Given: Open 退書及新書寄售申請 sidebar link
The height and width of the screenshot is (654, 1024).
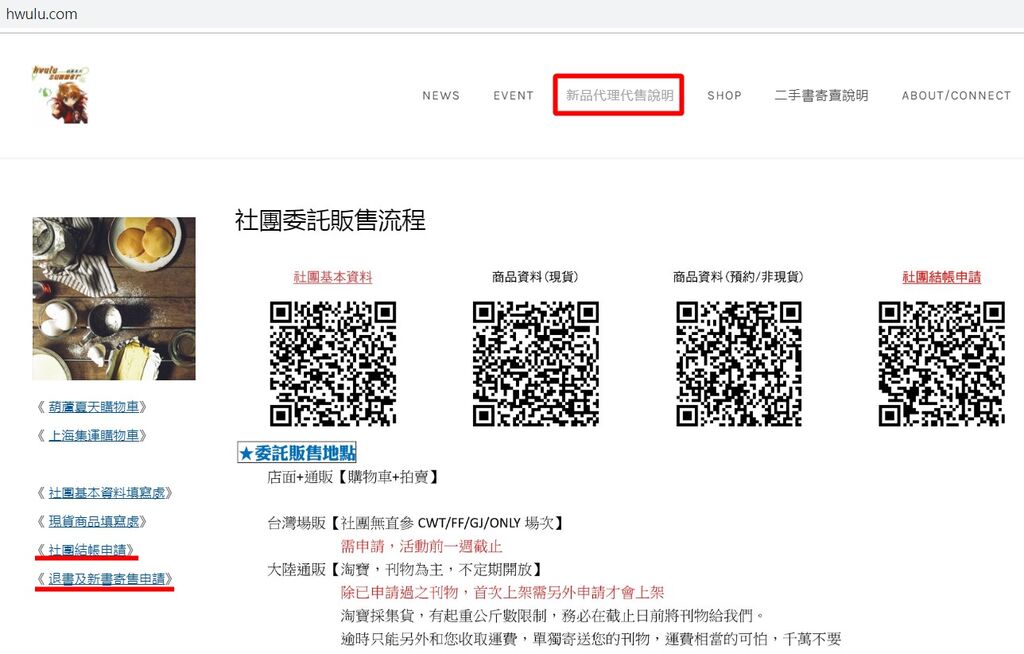Looking at the screenshot, I should (106, 579).
